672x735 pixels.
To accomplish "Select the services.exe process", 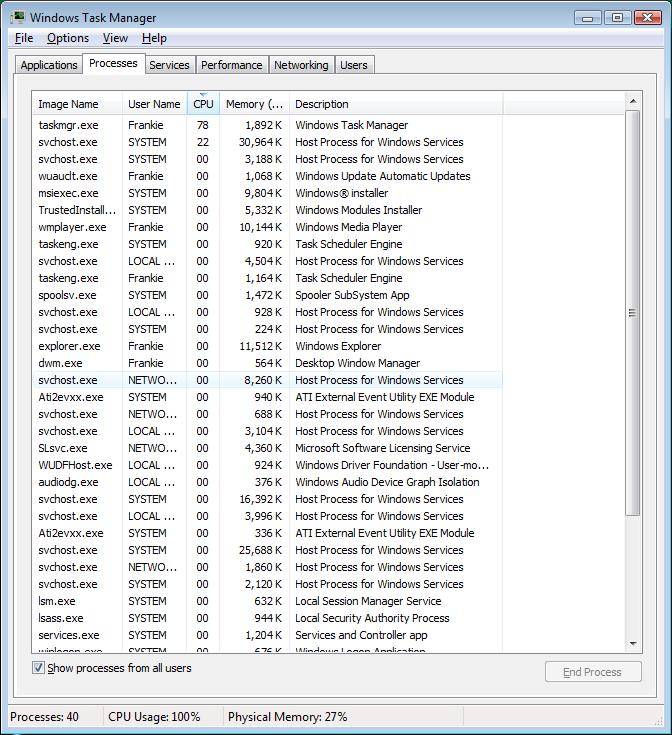I will point(267,635).
